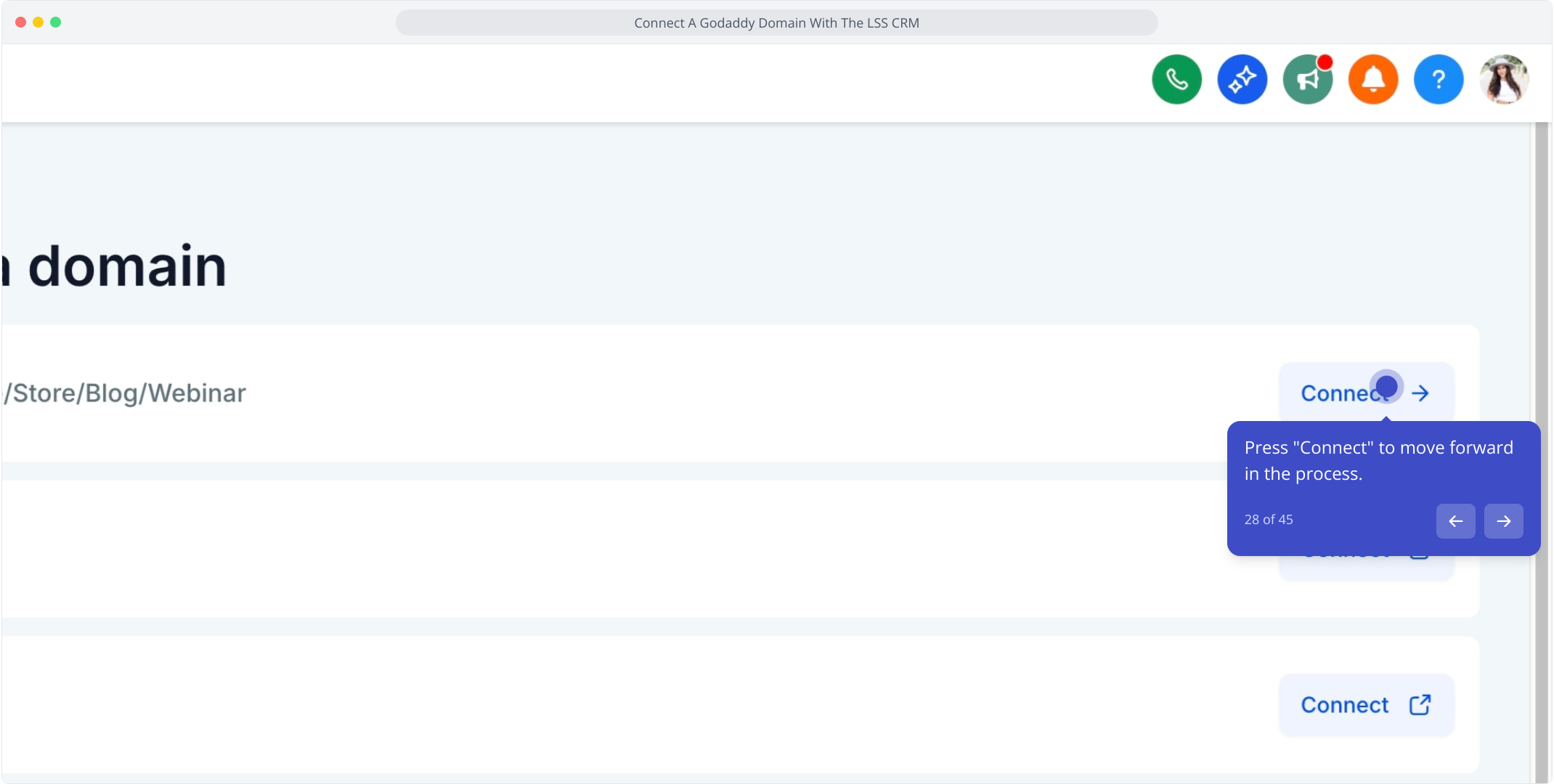
Task: Minimize the window with yellow button
Action: pyautogui.click(x=38, y=23)
